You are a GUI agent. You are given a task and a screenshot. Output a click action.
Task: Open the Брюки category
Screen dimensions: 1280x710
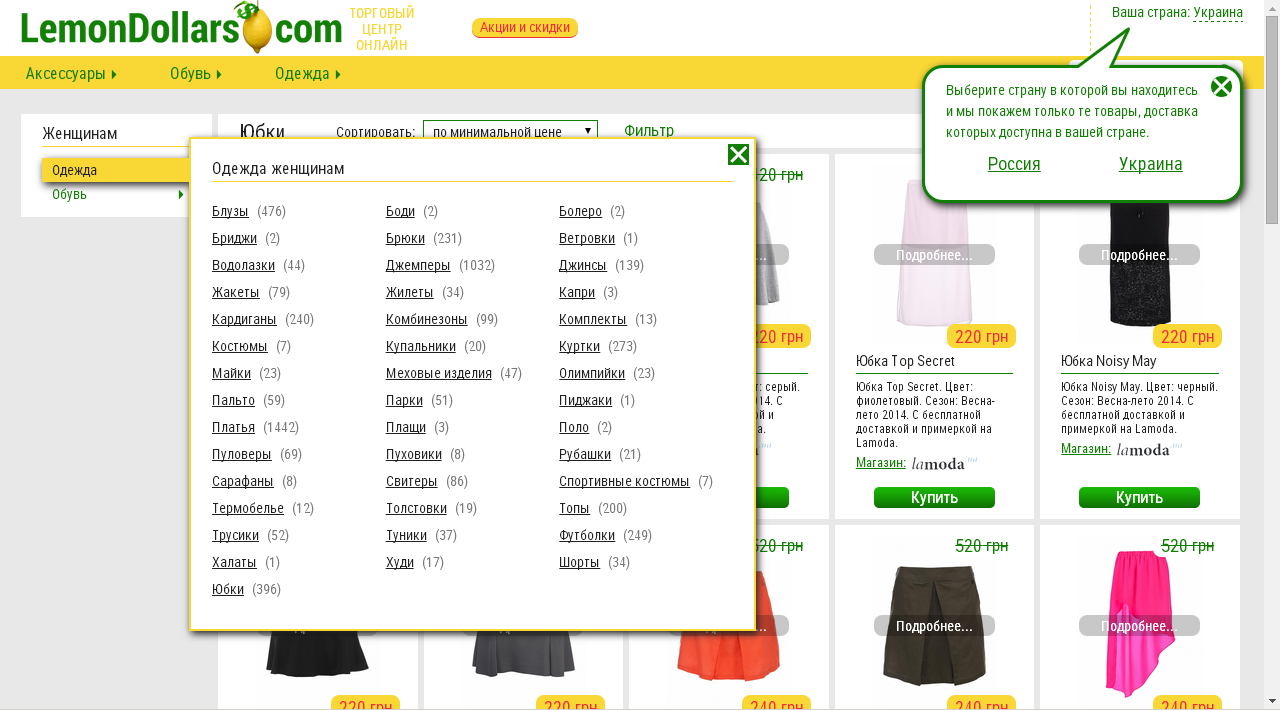coord(405,238)
